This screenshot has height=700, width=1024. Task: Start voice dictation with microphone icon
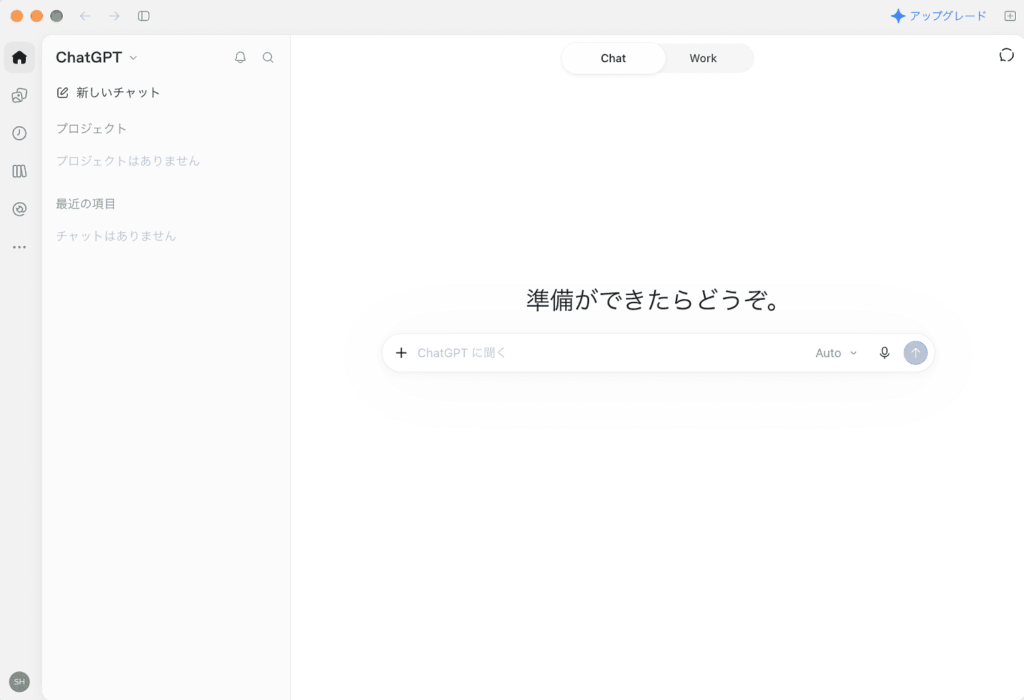[884, 353]
